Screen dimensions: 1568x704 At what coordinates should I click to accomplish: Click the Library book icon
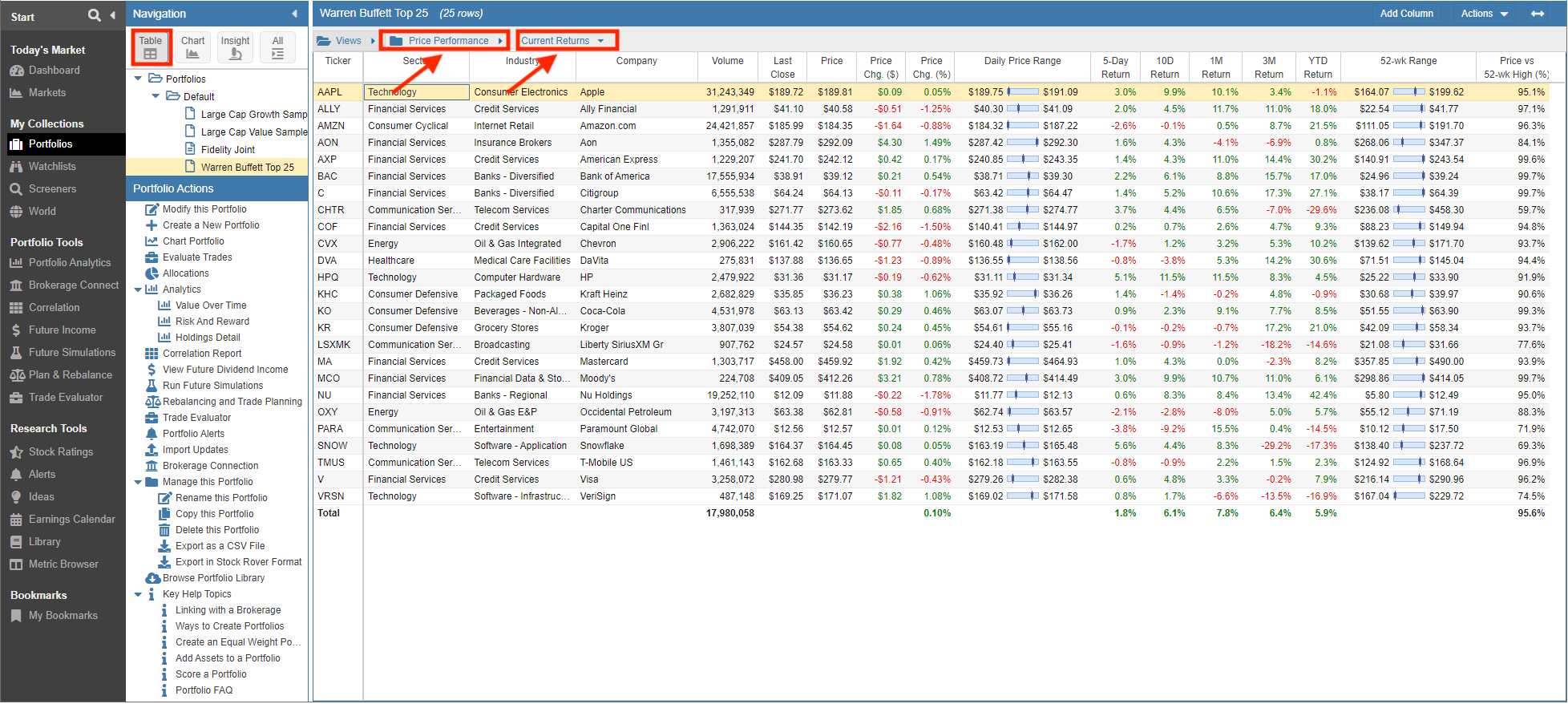pos(17,542)
